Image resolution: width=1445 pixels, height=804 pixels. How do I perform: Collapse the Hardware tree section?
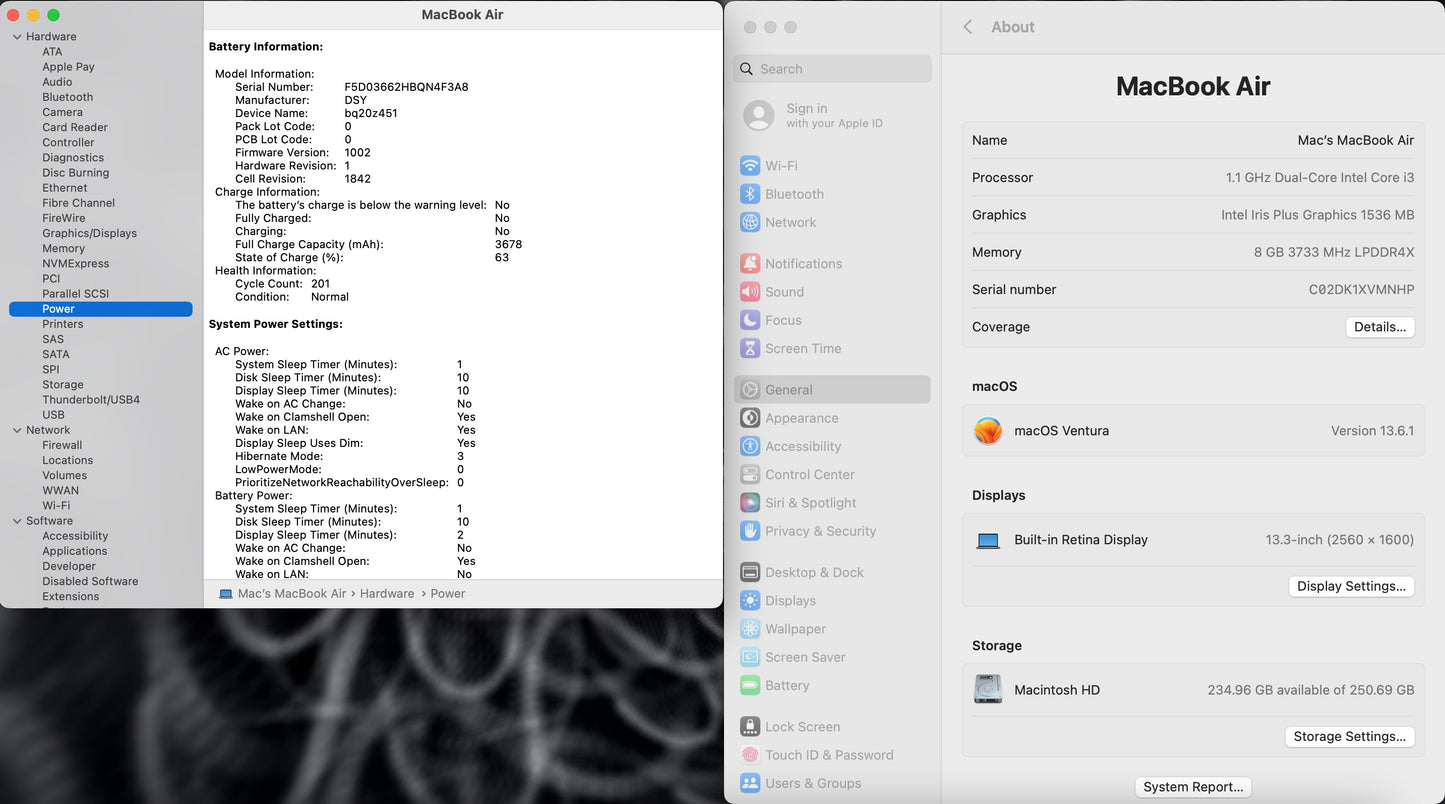tap(17, 37)
